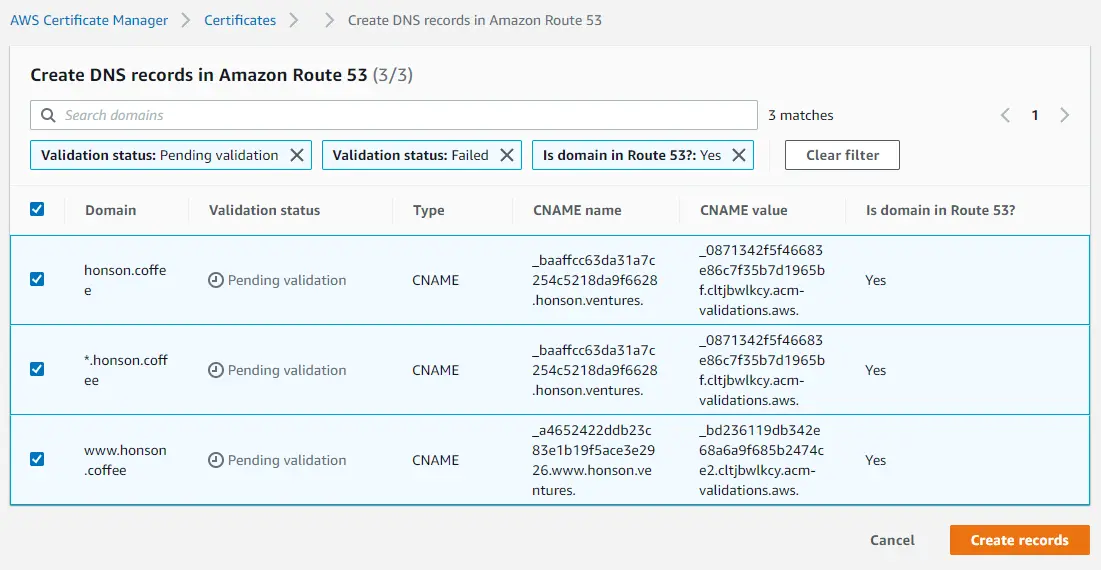Click Create DNS records in Amazon Route 53 breadcrumb

tap(475, 20)
